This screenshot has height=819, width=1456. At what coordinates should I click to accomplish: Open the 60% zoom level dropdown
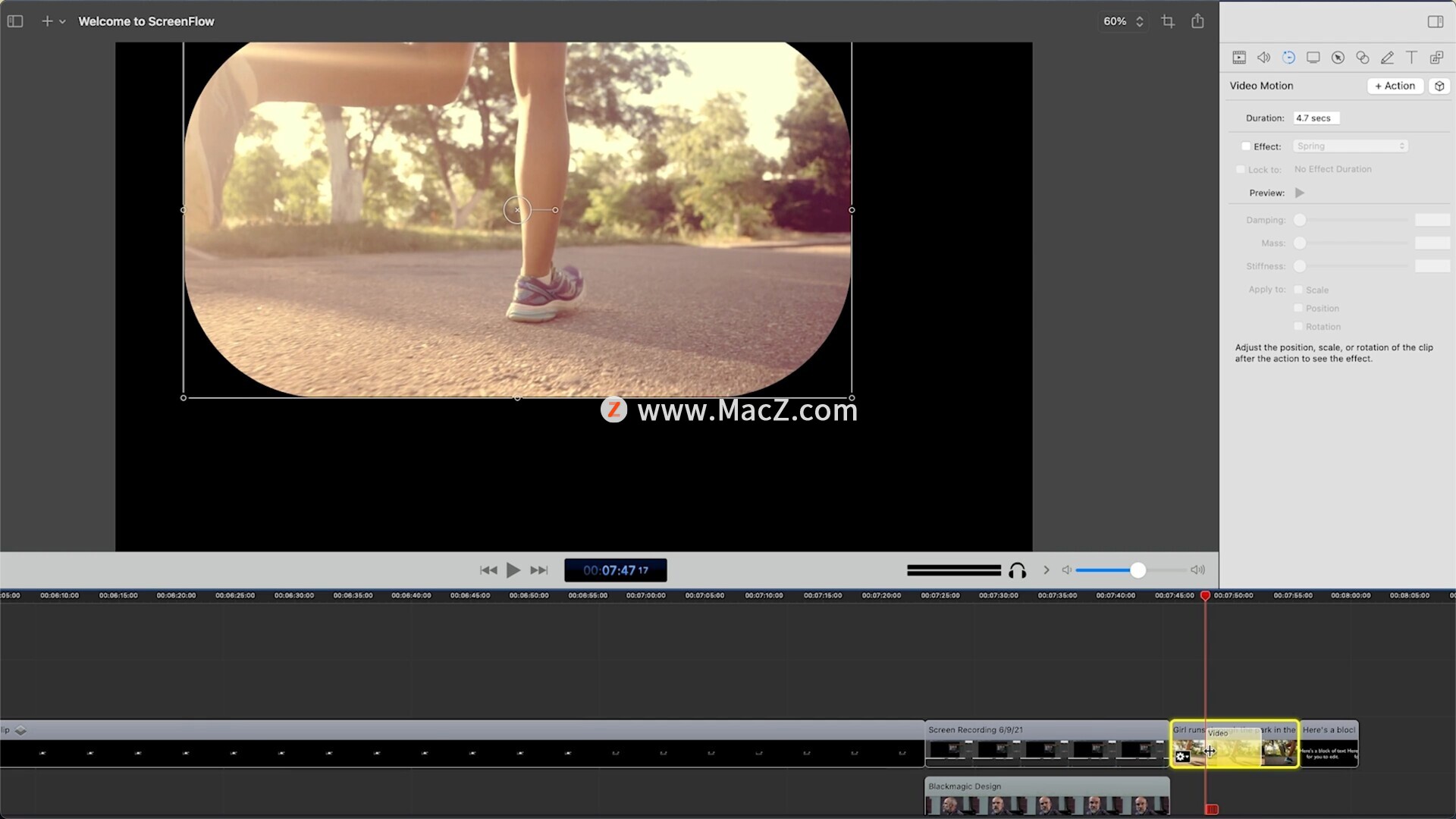(1123, 21)
